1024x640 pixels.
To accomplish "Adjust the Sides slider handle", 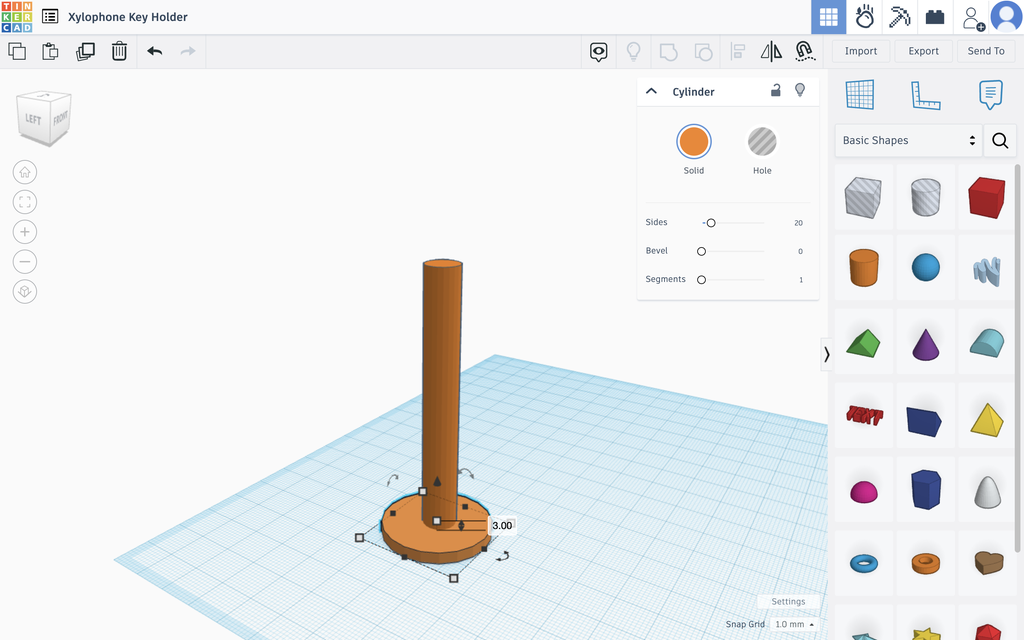I will 711,223.
